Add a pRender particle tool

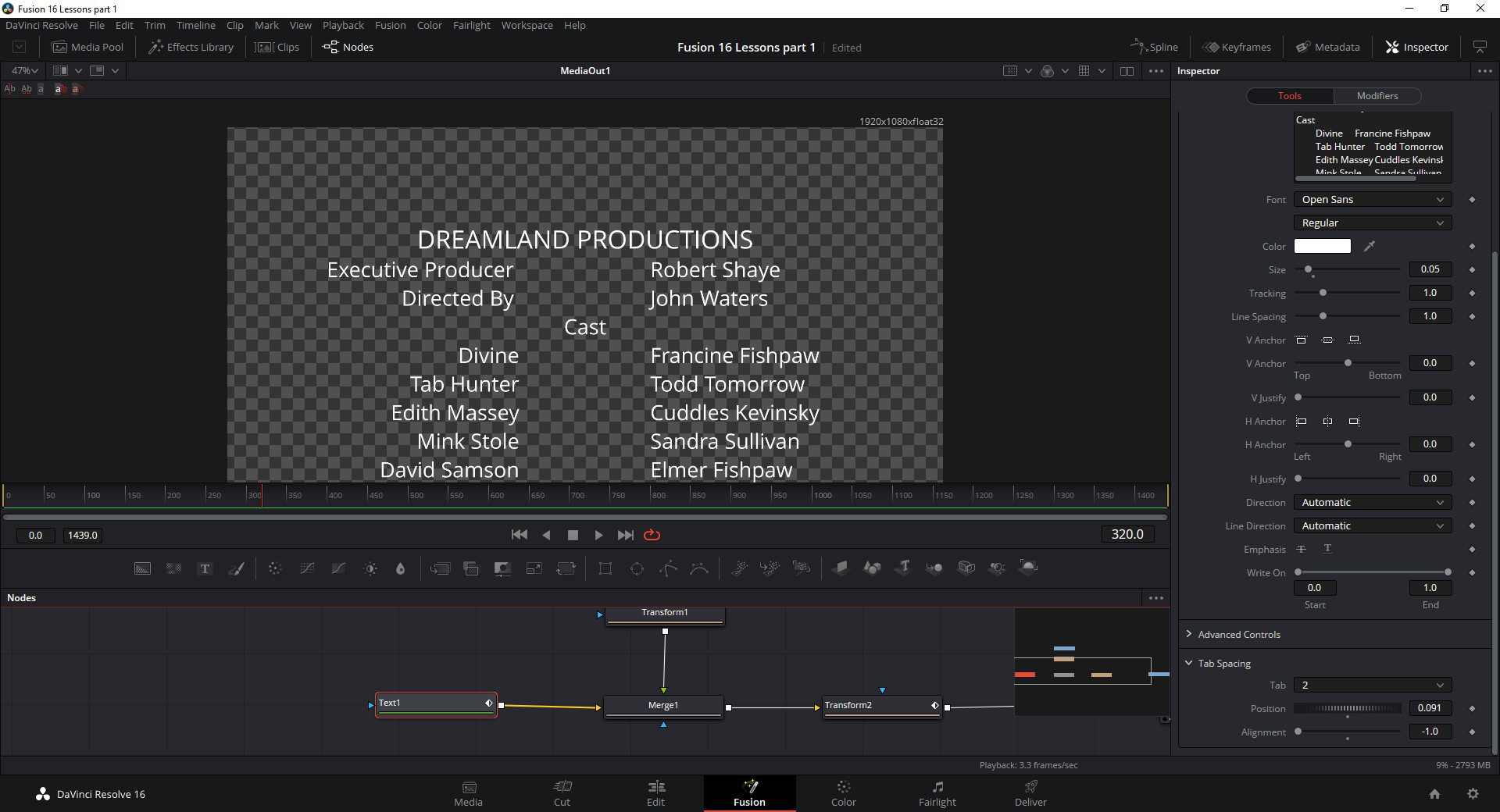point(802,568)
